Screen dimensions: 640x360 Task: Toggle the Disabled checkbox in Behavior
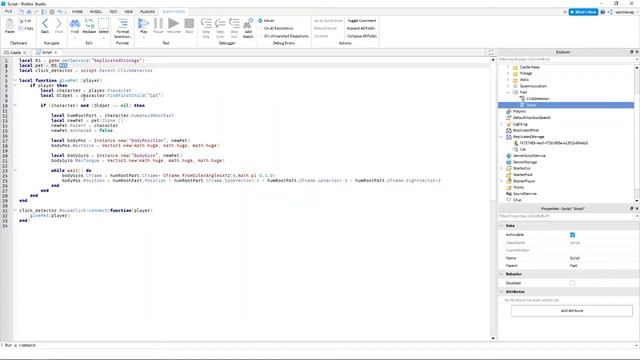pyautogui.click(x=572, y=283)
